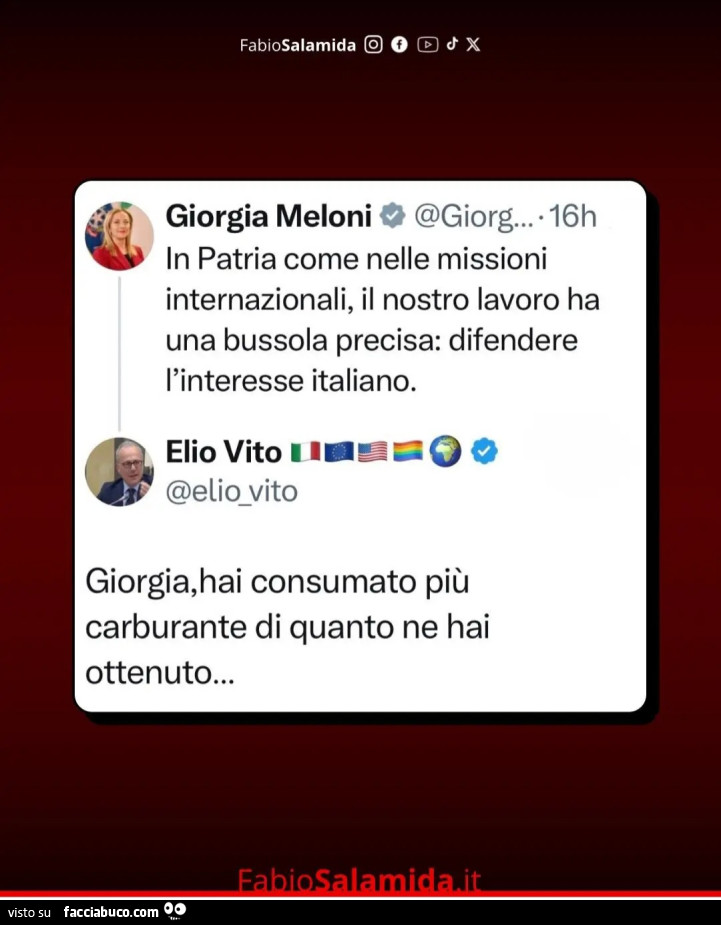Click the Giorgia Meloni display name
Image resolution: width=721 pixels, height=925 pixels.
[x=268, y=216]
